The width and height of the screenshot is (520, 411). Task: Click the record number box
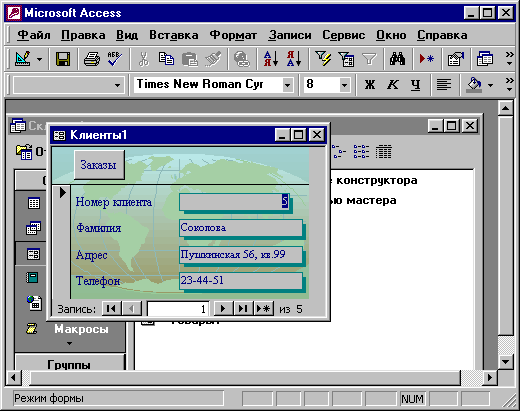178,309
